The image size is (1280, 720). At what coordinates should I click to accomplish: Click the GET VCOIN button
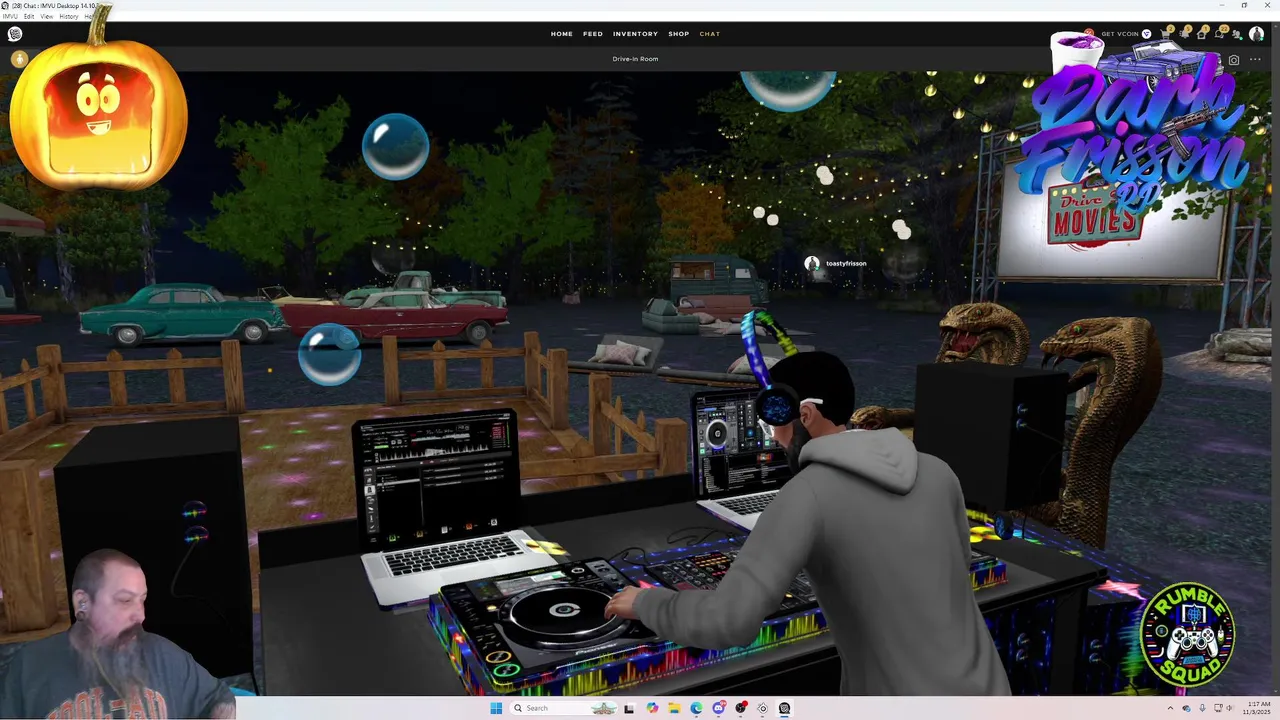pyautogui.click(x=1125, y=34)
